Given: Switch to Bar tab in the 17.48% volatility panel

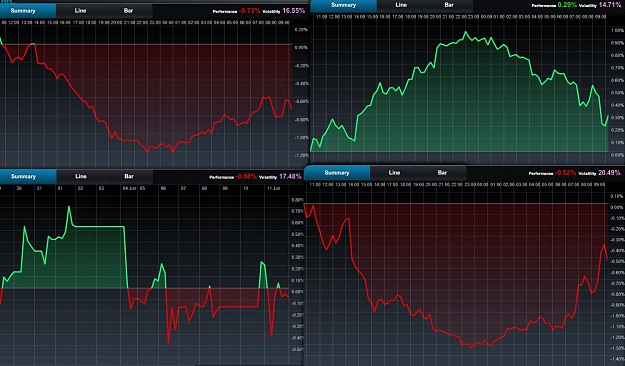Looking at the screenshot, I should tap(129, 176).
